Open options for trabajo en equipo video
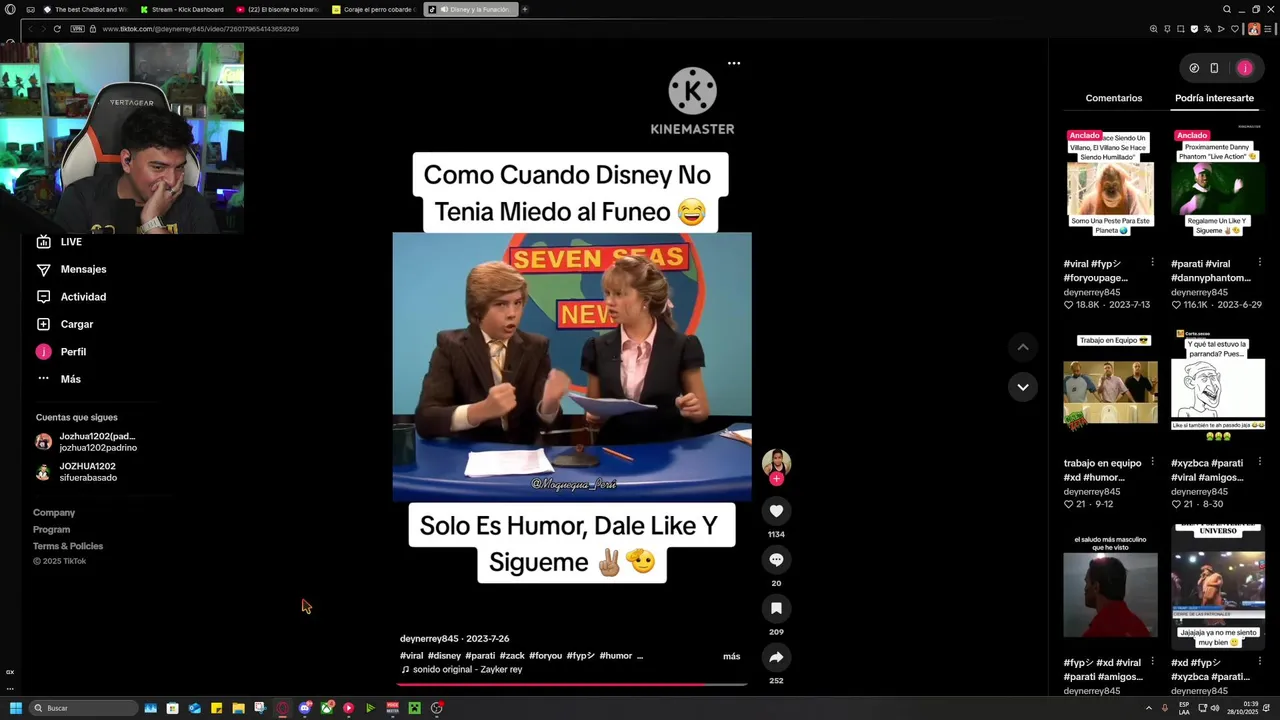The height and width of the screenshot is (720, 1280). 1152,462
